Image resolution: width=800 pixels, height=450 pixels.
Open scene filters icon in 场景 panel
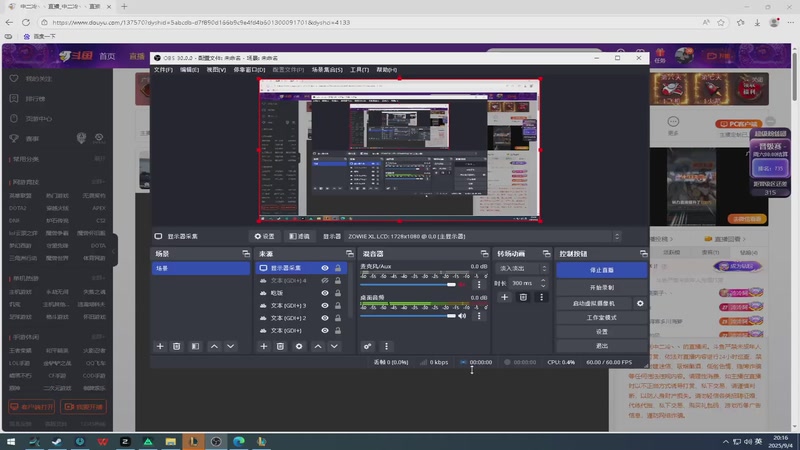pos(195,346)
